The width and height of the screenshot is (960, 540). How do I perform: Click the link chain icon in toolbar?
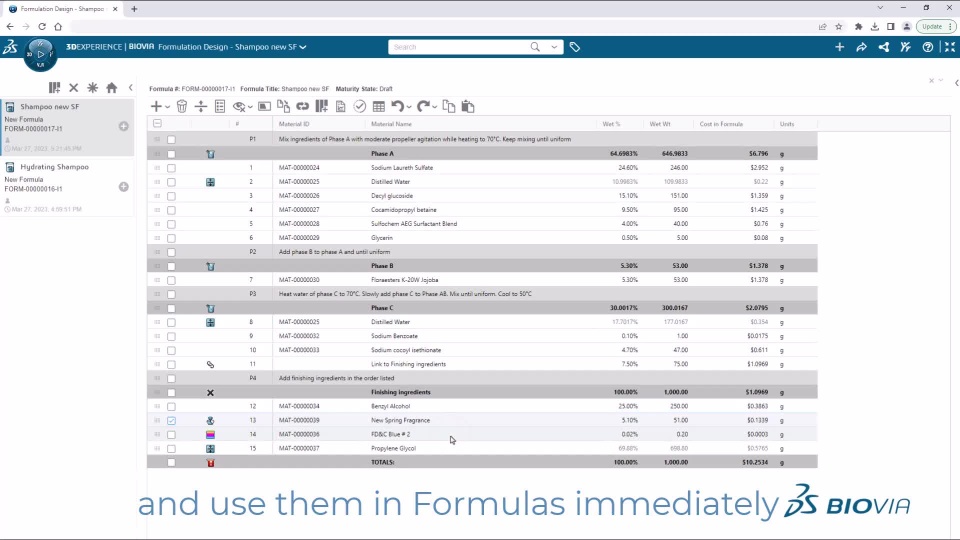tap(302, 107)
